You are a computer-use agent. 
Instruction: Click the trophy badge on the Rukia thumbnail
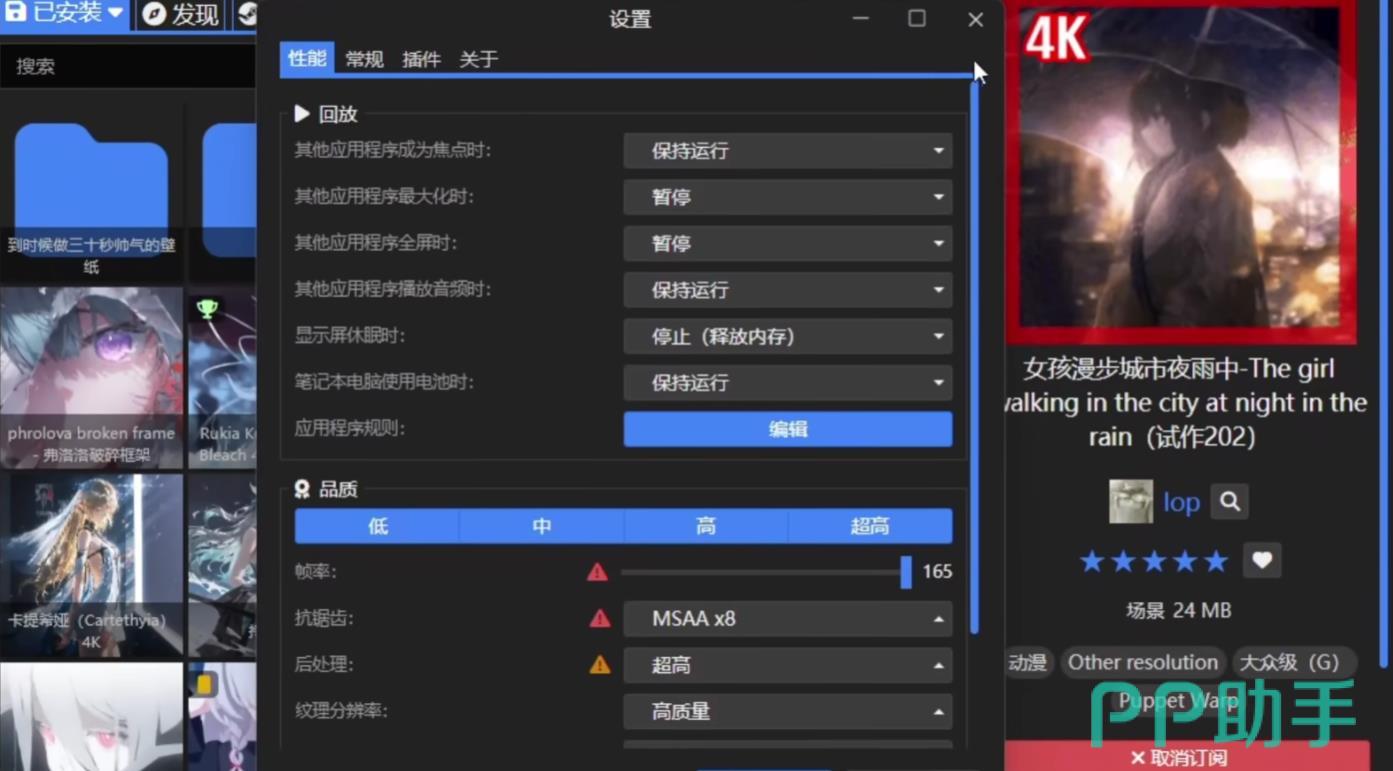[207, 308]
